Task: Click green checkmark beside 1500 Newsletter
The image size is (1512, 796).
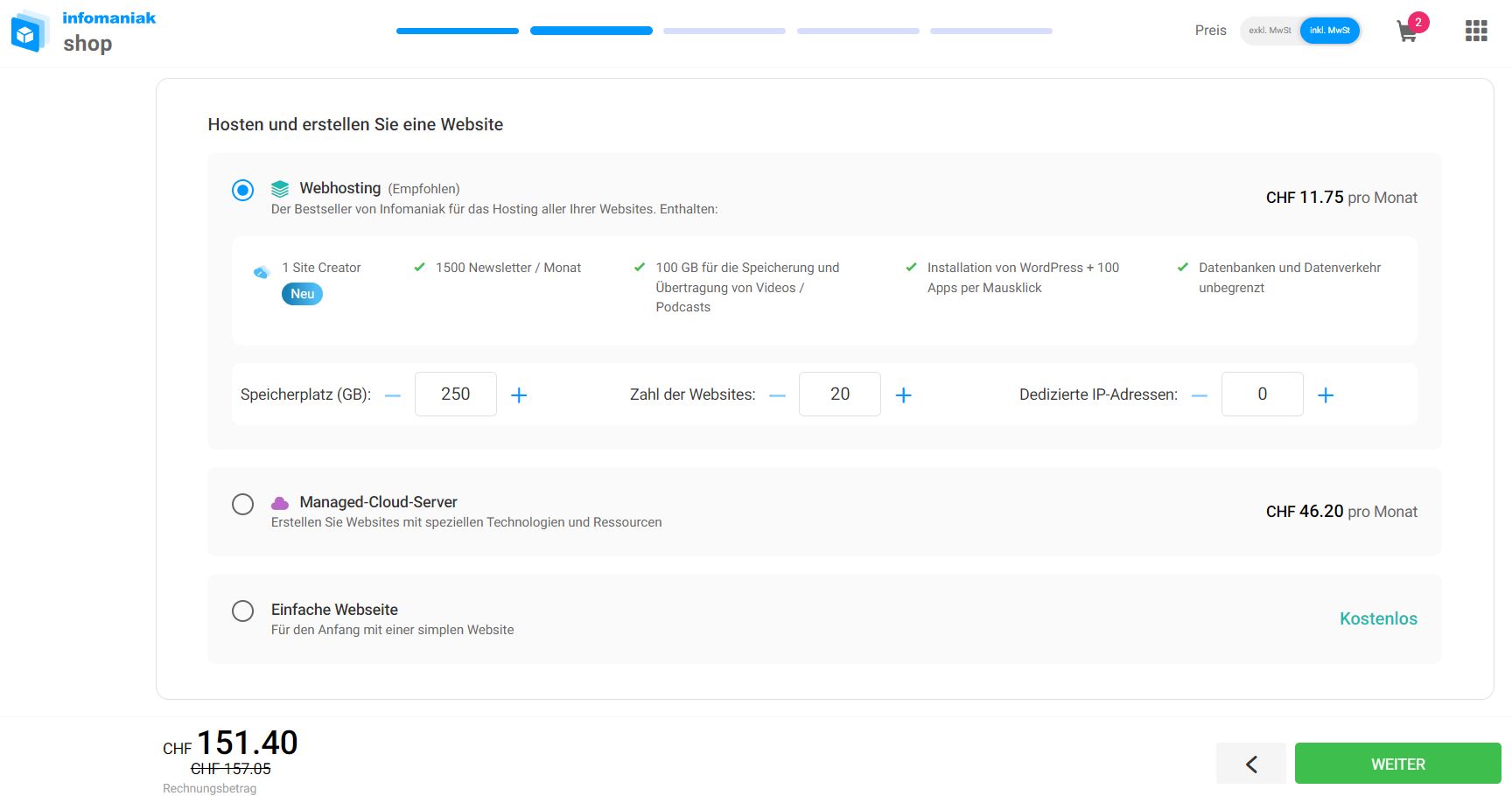Action: 420,267
